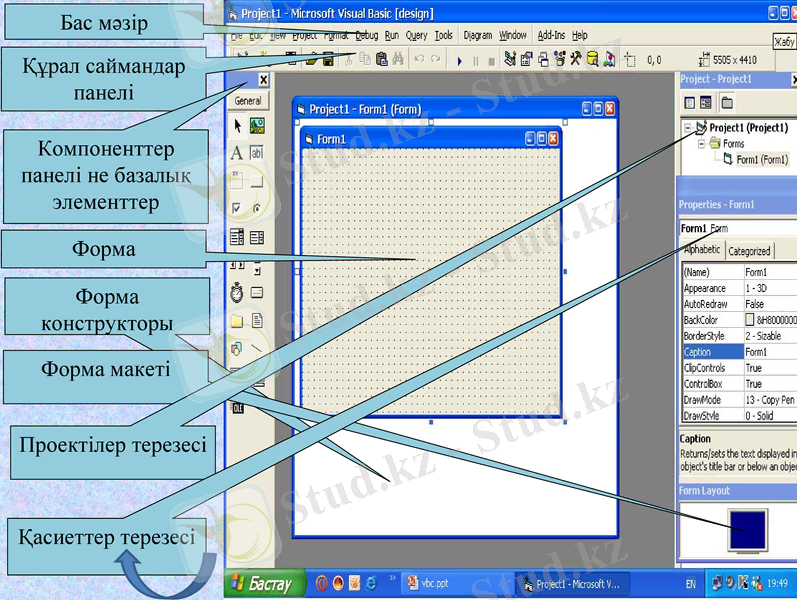Click View Code icon in Project panel
The width and height of the screenshot is (797, 600).
coord(689,103)
